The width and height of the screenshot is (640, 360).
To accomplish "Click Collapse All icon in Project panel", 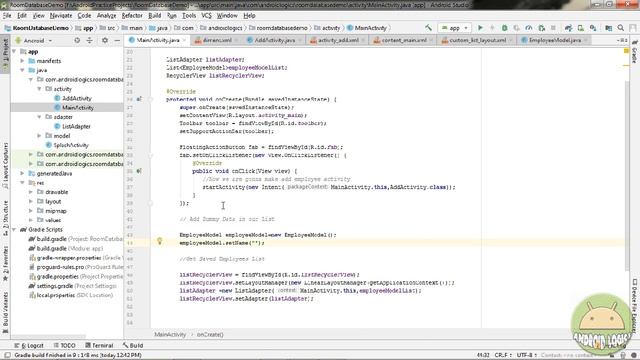I will (89, 40).
